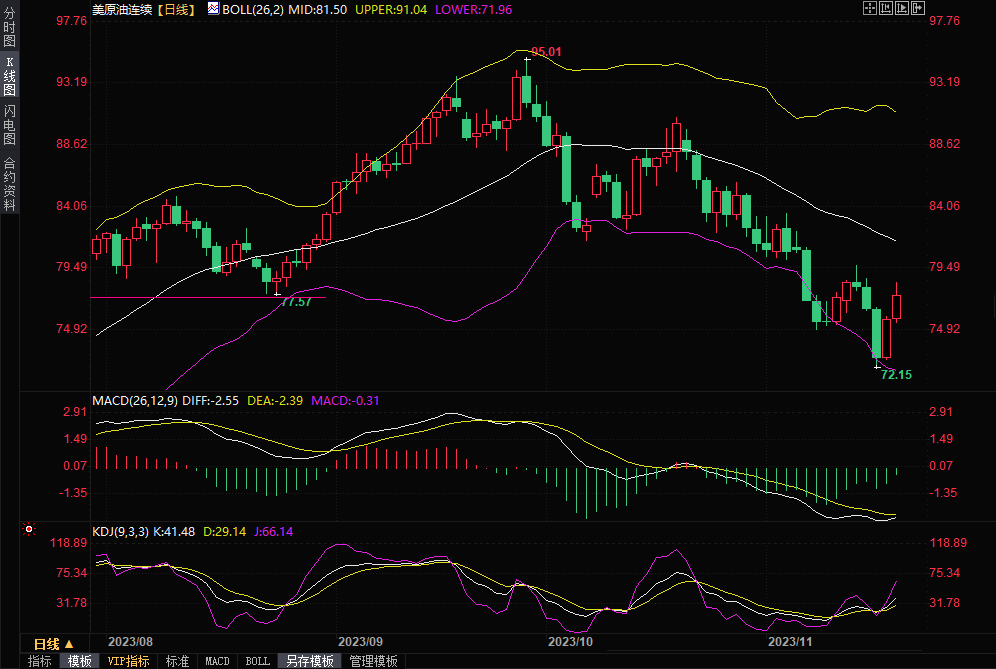Apply the MACD template button
Image resolution: width=996 pixels, height=669 pixels.
pyautogui.click(x=217, y=661)
